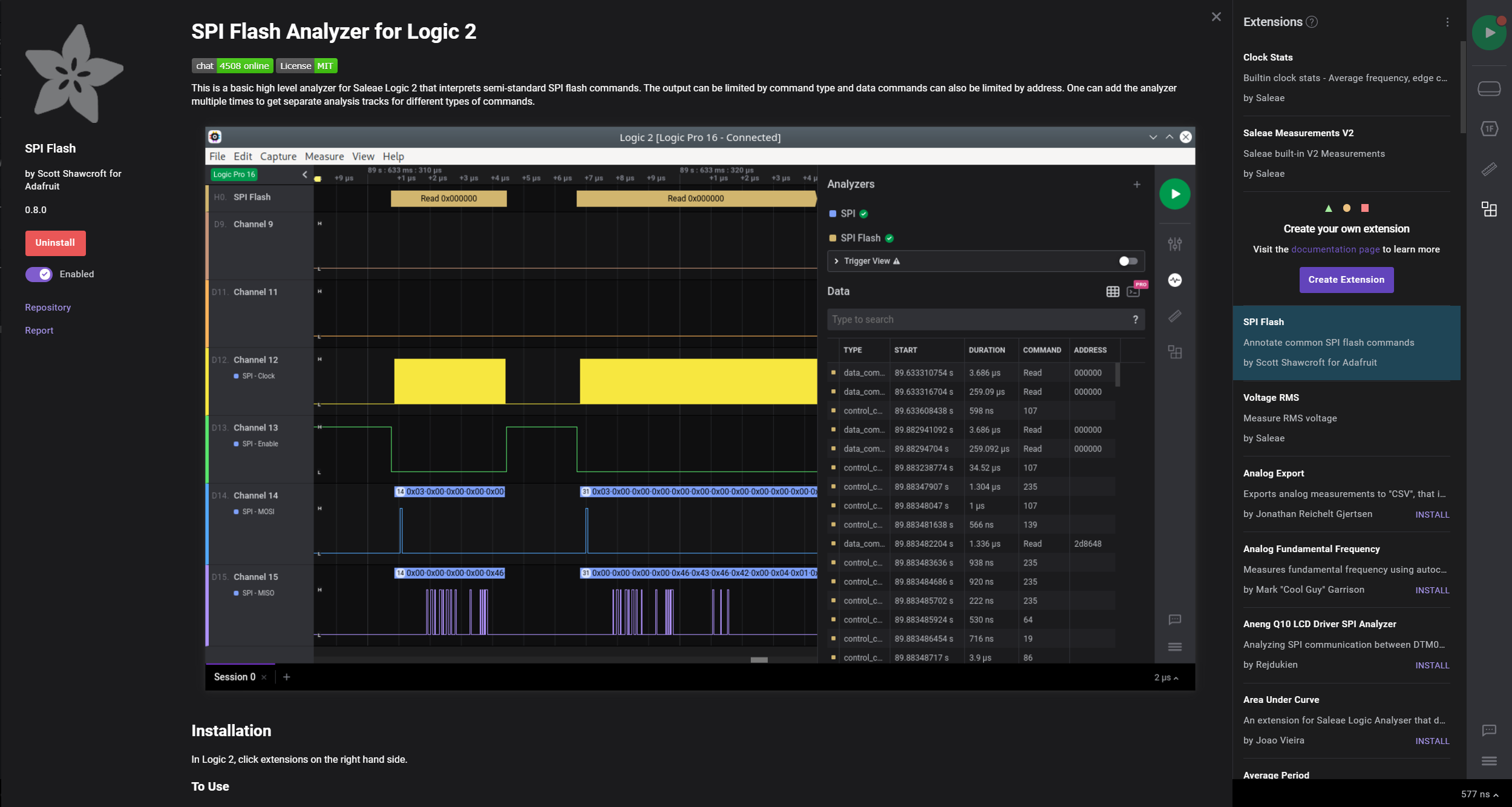The height and width of the screenshot is (807, 1512).
Task: Select the Extensions sidebar icon
Action: tap(1489, 209)
